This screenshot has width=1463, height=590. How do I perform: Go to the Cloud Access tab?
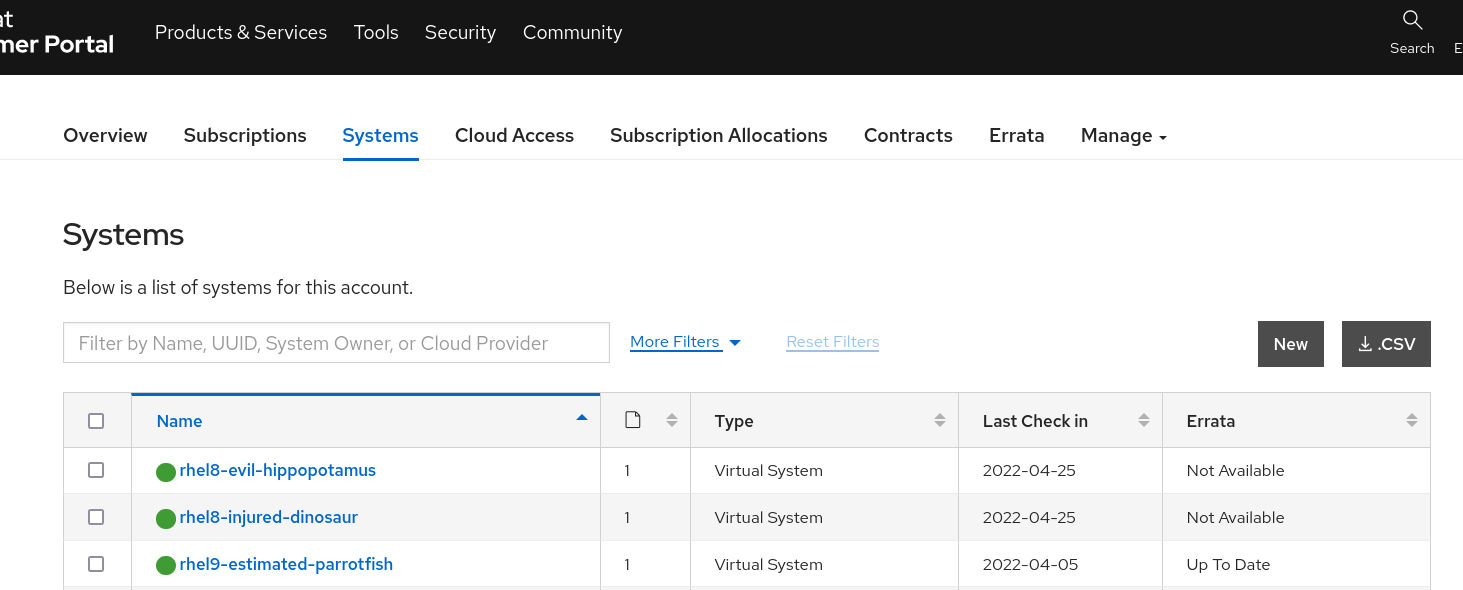[x=514, y=136]
